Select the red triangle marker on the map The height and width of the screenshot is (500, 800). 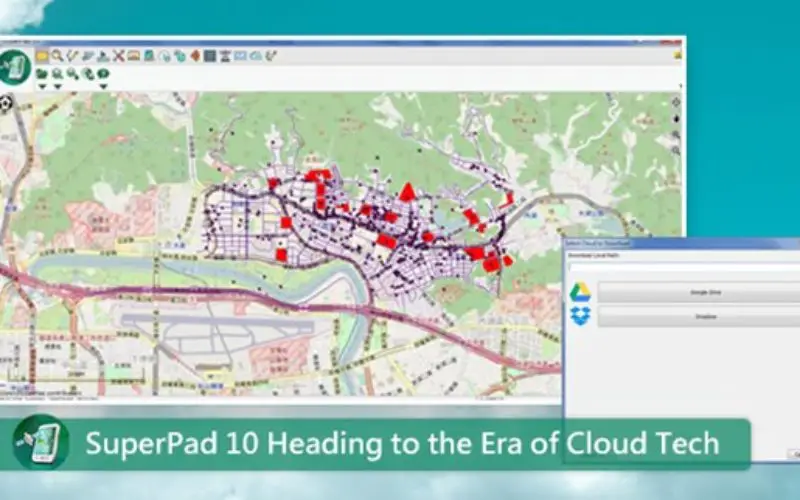point(407,192)
